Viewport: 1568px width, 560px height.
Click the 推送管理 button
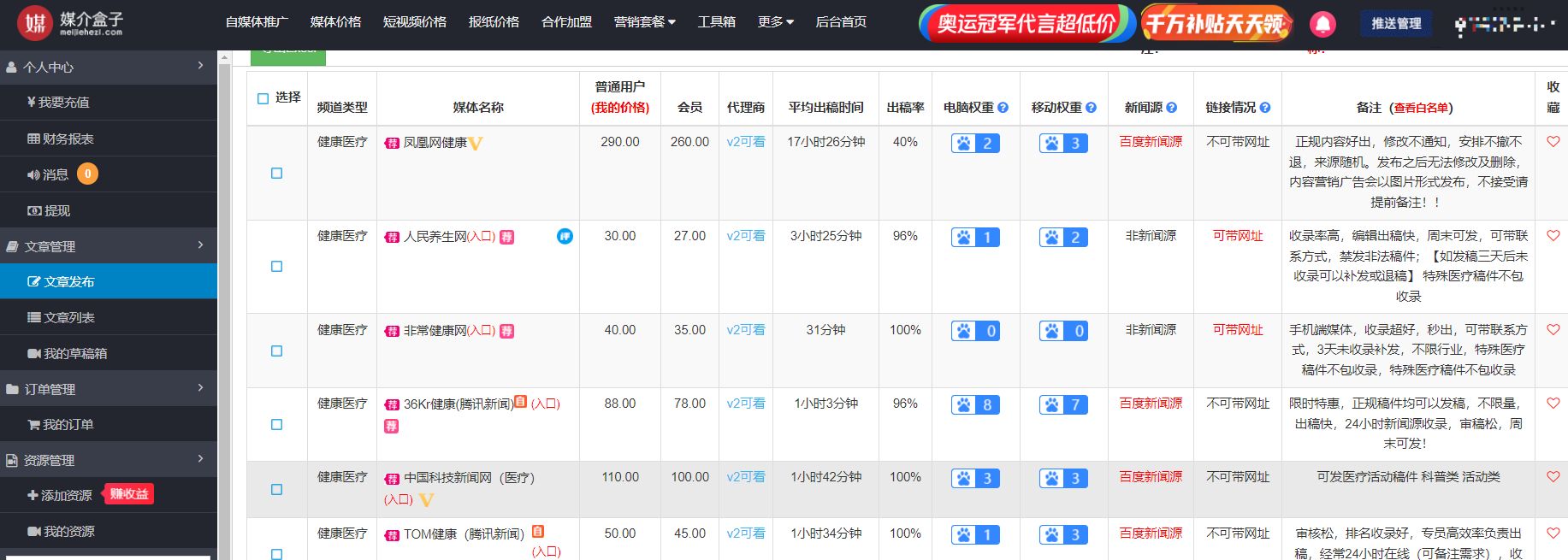pos(1396,23)
